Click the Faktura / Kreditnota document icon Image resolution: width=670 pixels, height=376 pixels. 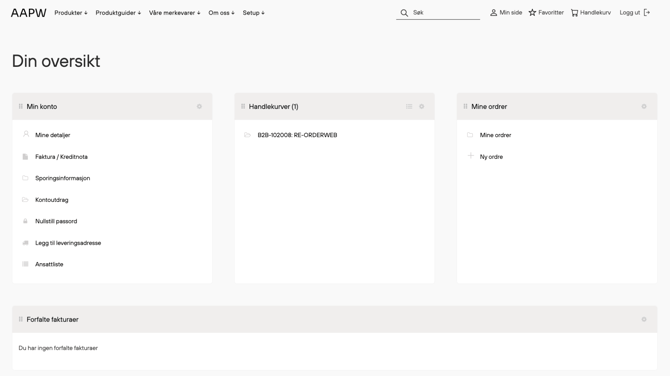click(25, 157)
